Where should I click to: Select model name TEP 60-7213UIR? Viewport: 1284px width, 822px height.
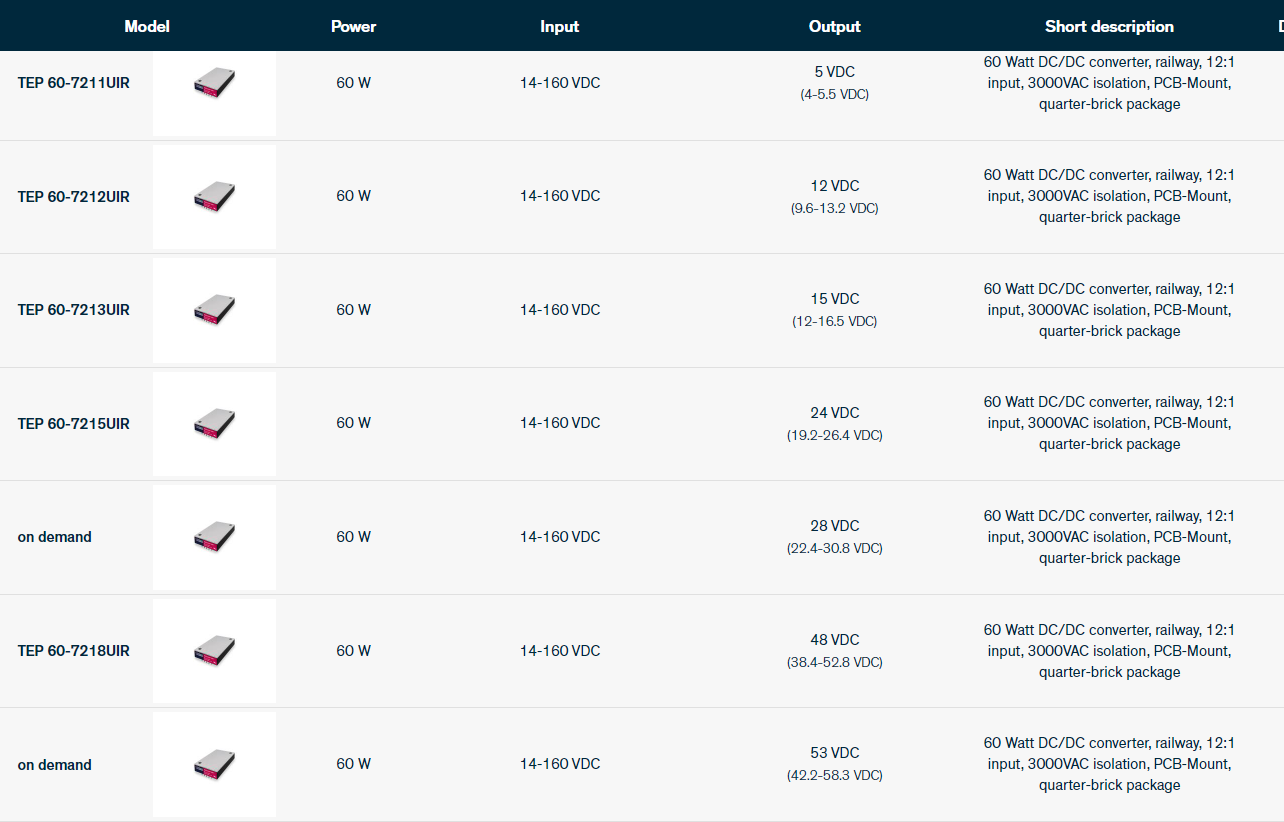click(73, 310)
